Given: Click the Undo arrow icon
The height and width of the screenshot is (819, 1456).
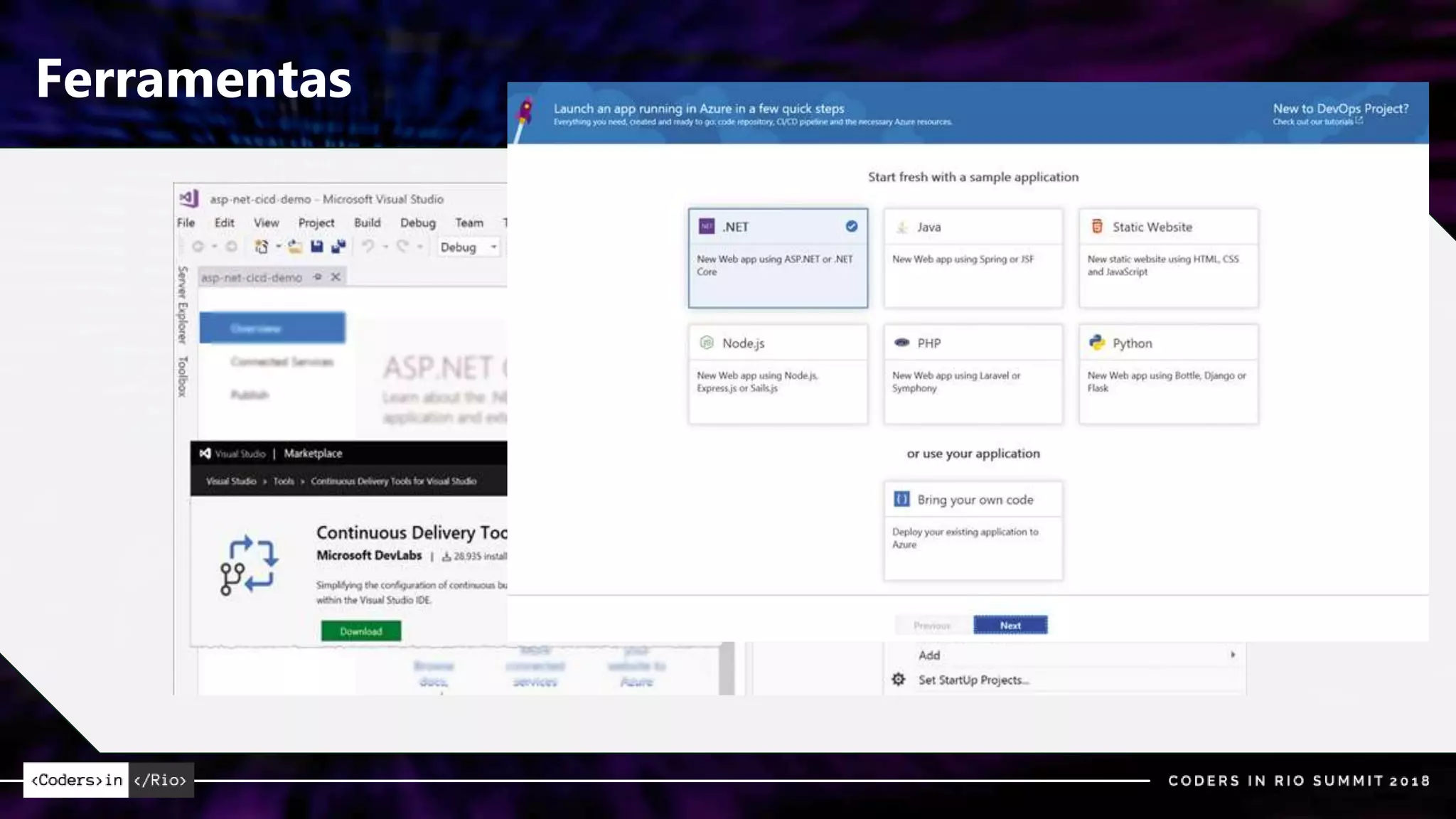Looking at the screenshot, I should (x=368, y=247).
